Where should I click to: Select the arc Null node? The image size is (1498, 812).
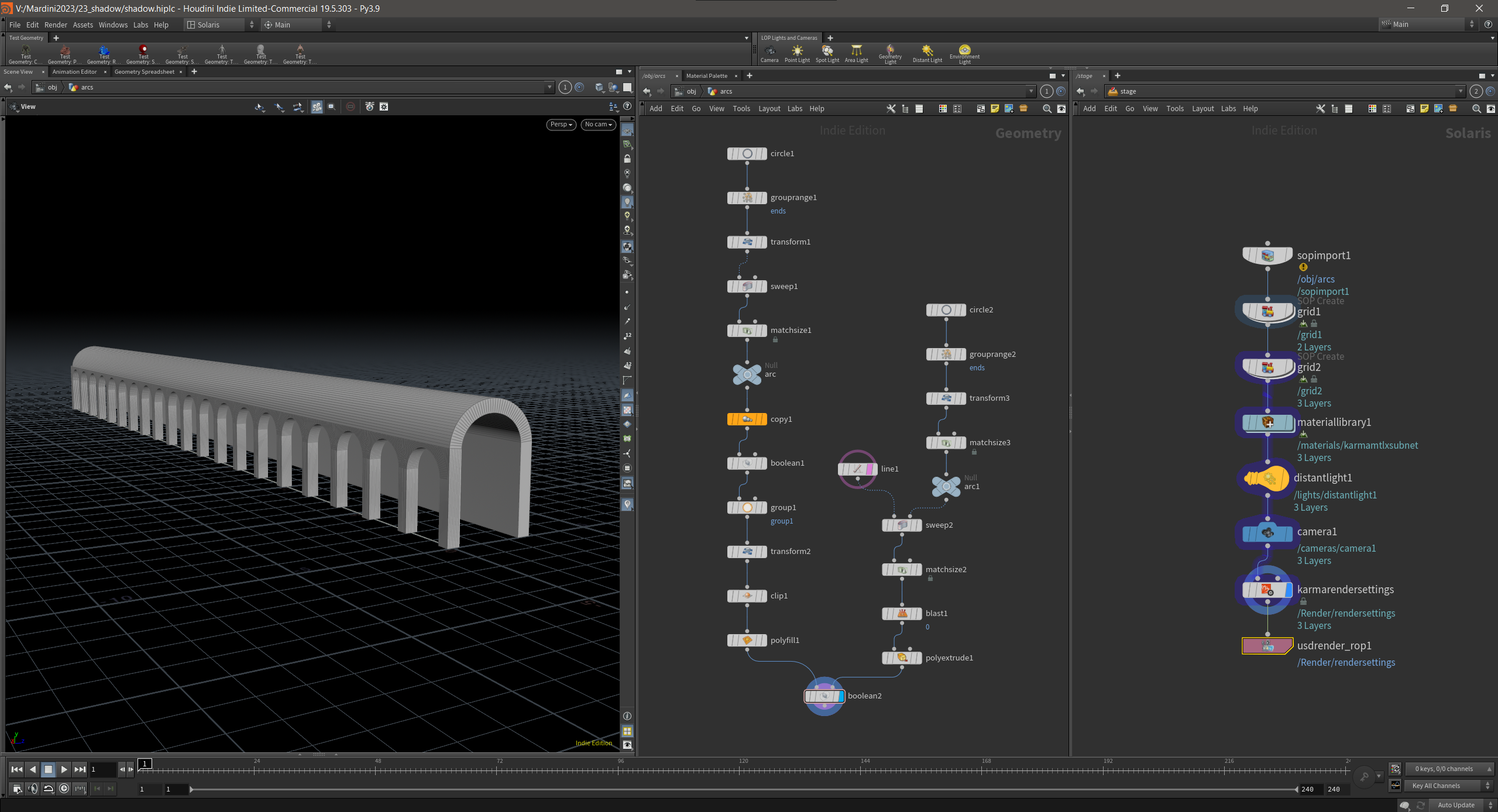(x=747, y=374)
